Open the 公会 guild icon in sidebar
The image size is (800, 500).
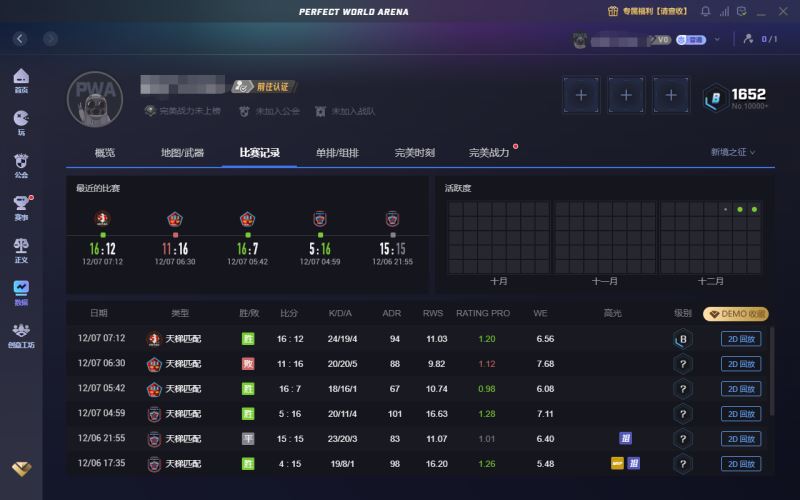pyautogui.click(x=21, y=166)
